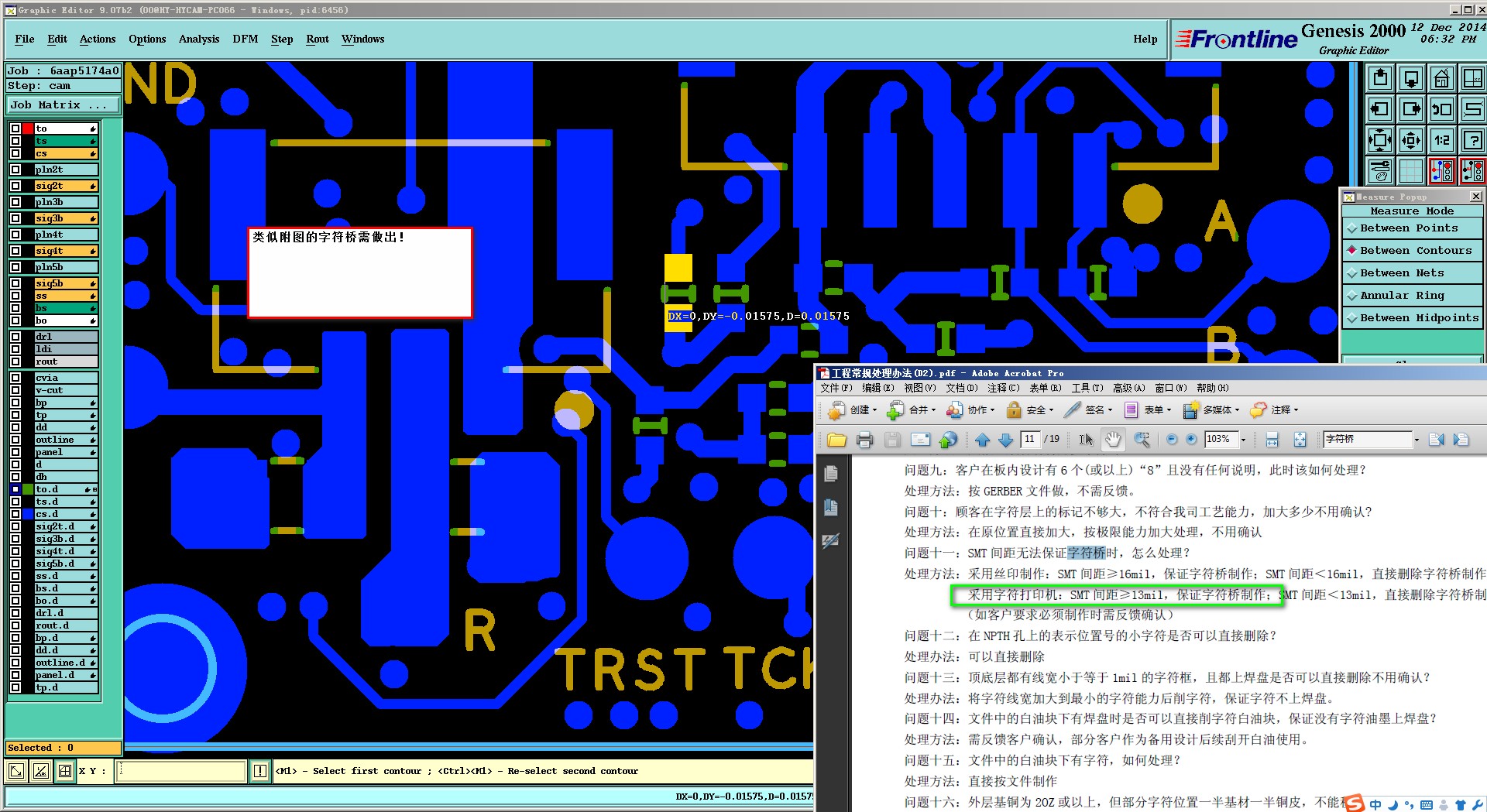1487x812 pixels.
Task: Select the sig3b layer row
Action: tap(67, 218)
